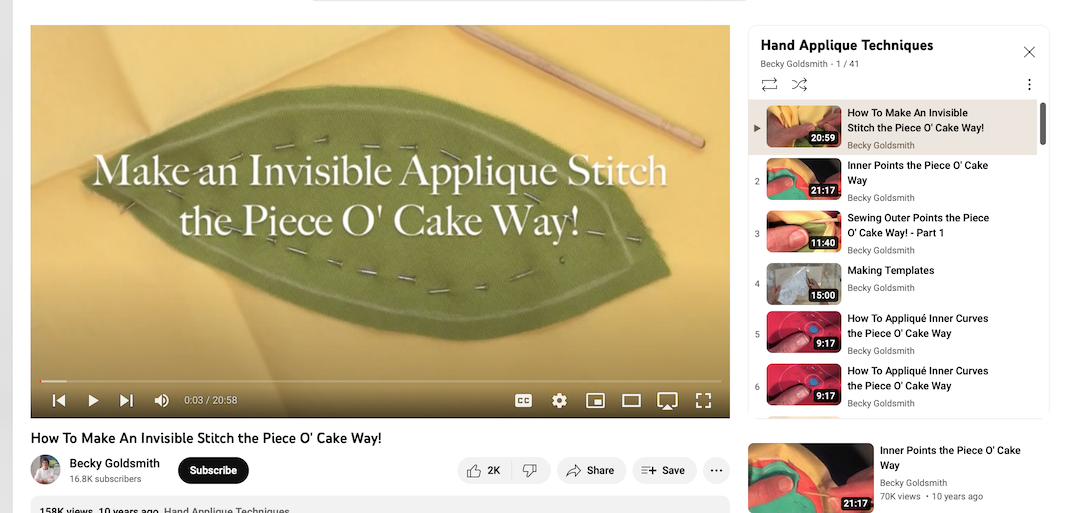Screen dimensions: 1067x513
Task: Toggle closed captions on video
Action: (x=523, y=401)
